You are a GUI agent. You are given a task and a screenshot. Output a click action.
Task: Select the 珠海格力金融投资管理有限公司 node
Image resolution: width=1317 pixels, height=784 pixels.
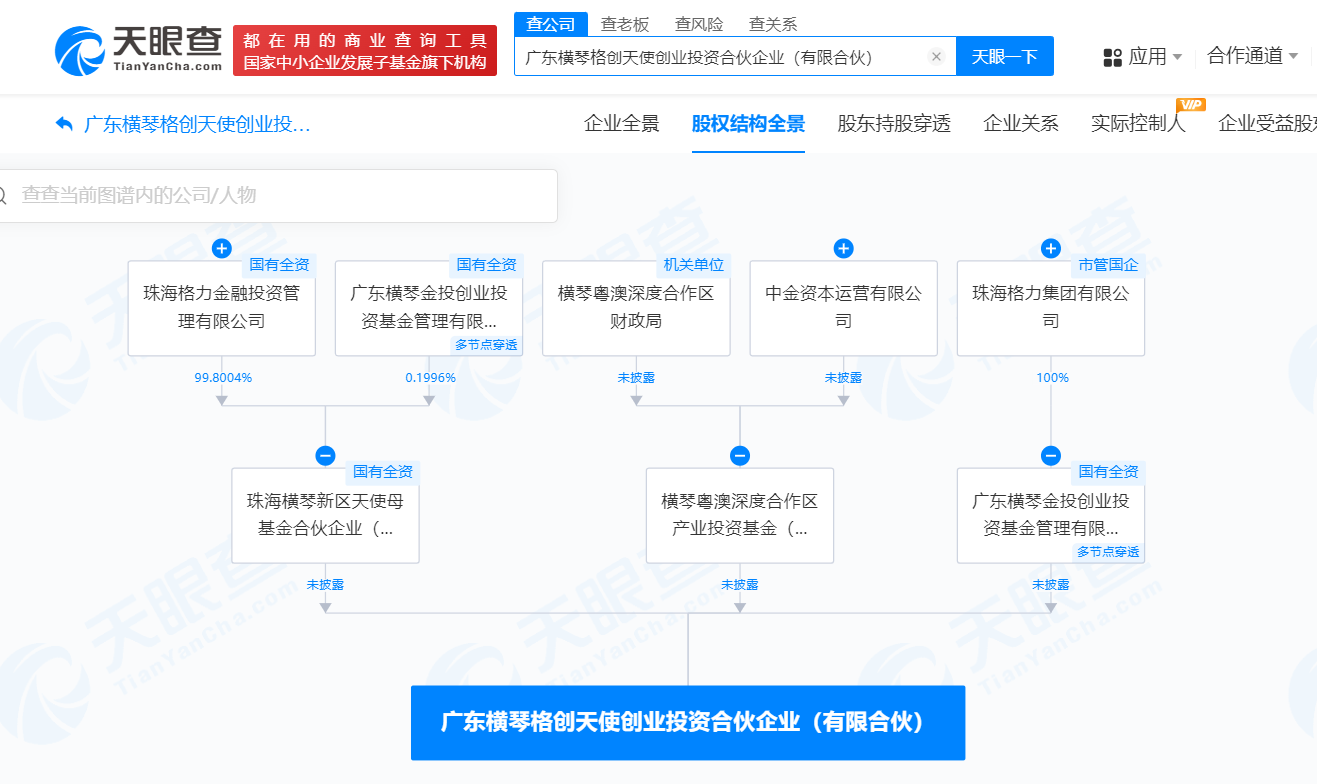pos(222,308)
